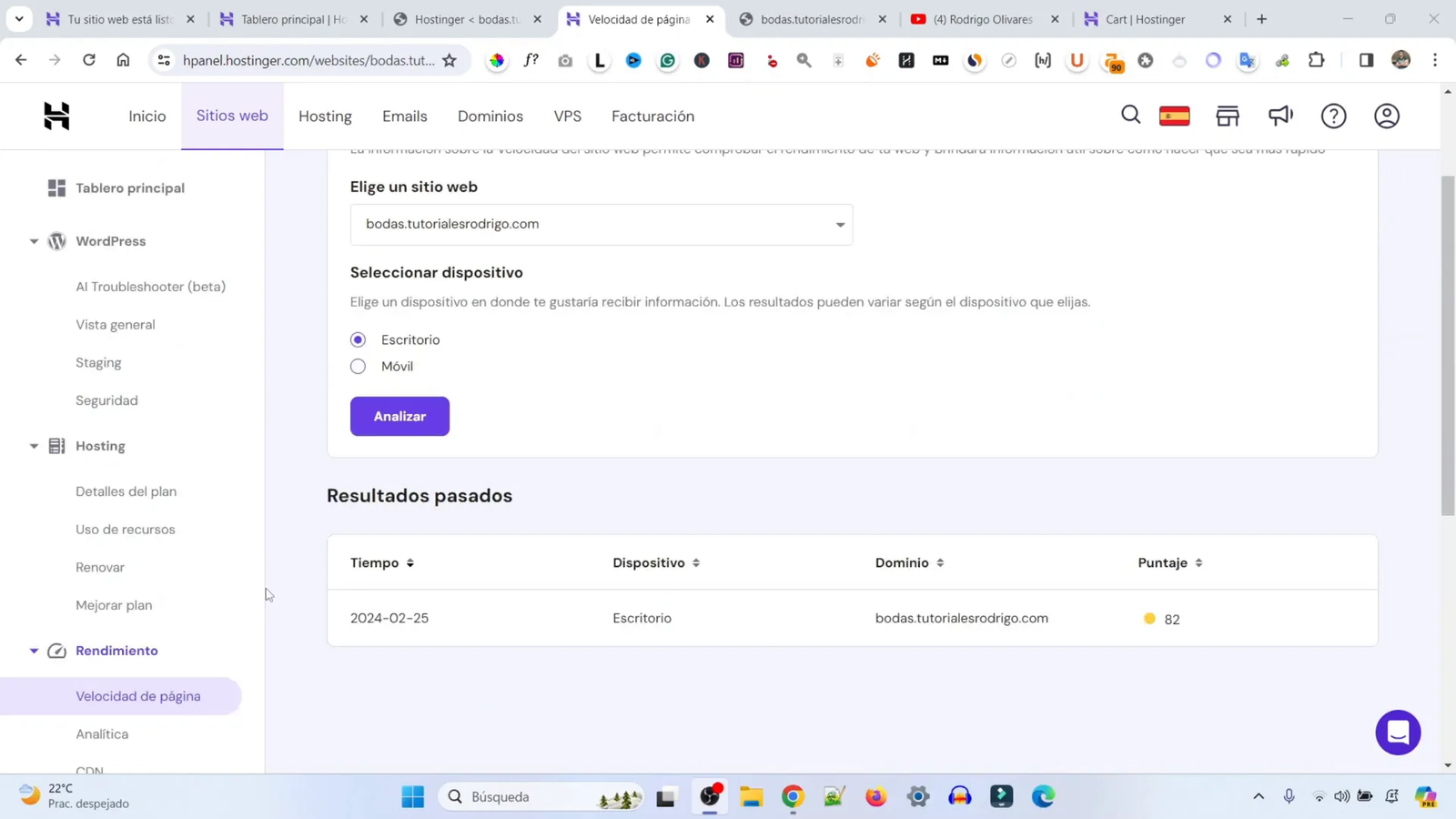Select the Móvil radio option

coord(358,366)
